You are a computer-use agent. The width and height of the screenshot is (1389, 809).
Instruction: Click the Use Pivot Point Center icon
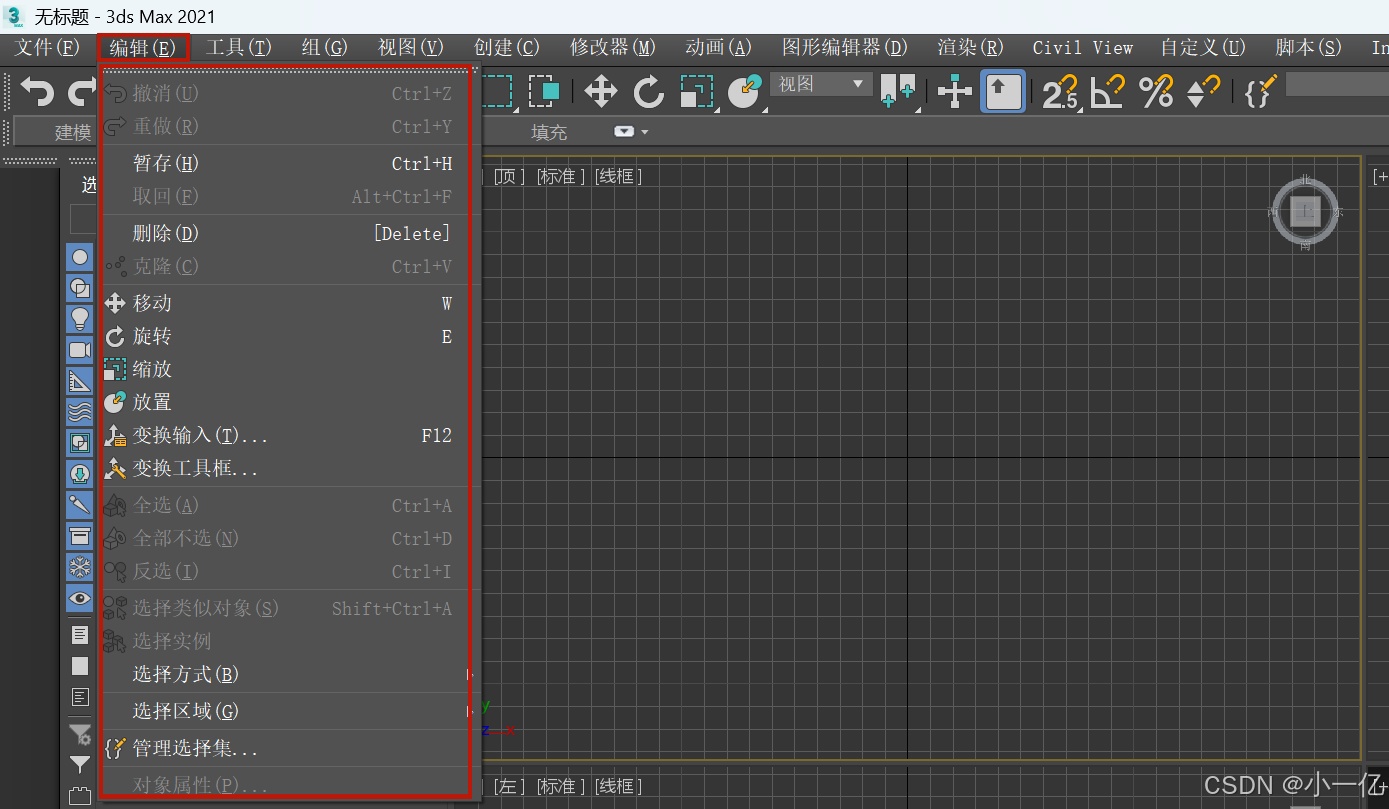[x=898, y=92]
